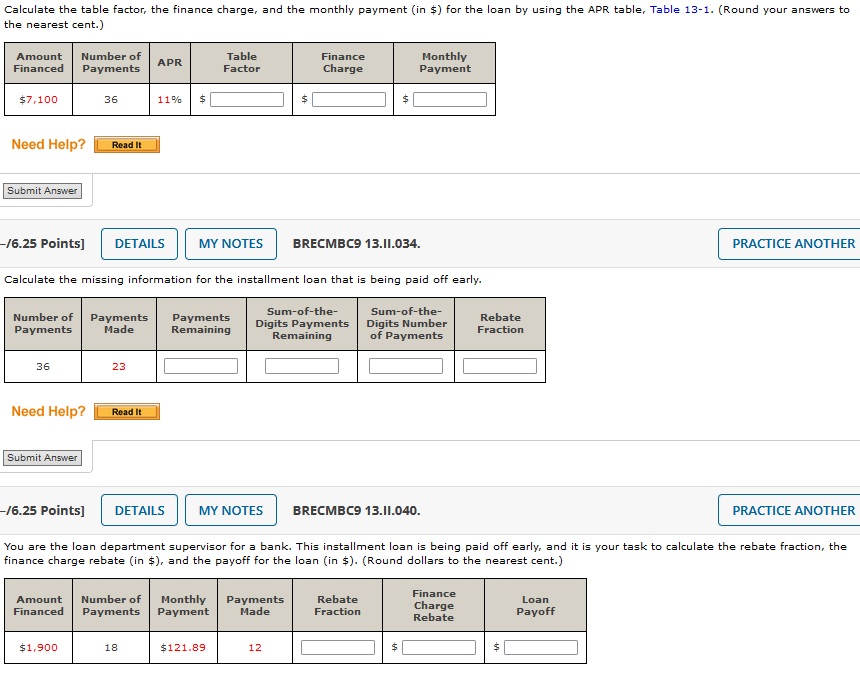Image resolution: width=860 pixels, height=680 pixels.
Task: Click the Rebate Fraction box for the 36-payment loan
Action: pyautogui.click(x=499, y=365)
